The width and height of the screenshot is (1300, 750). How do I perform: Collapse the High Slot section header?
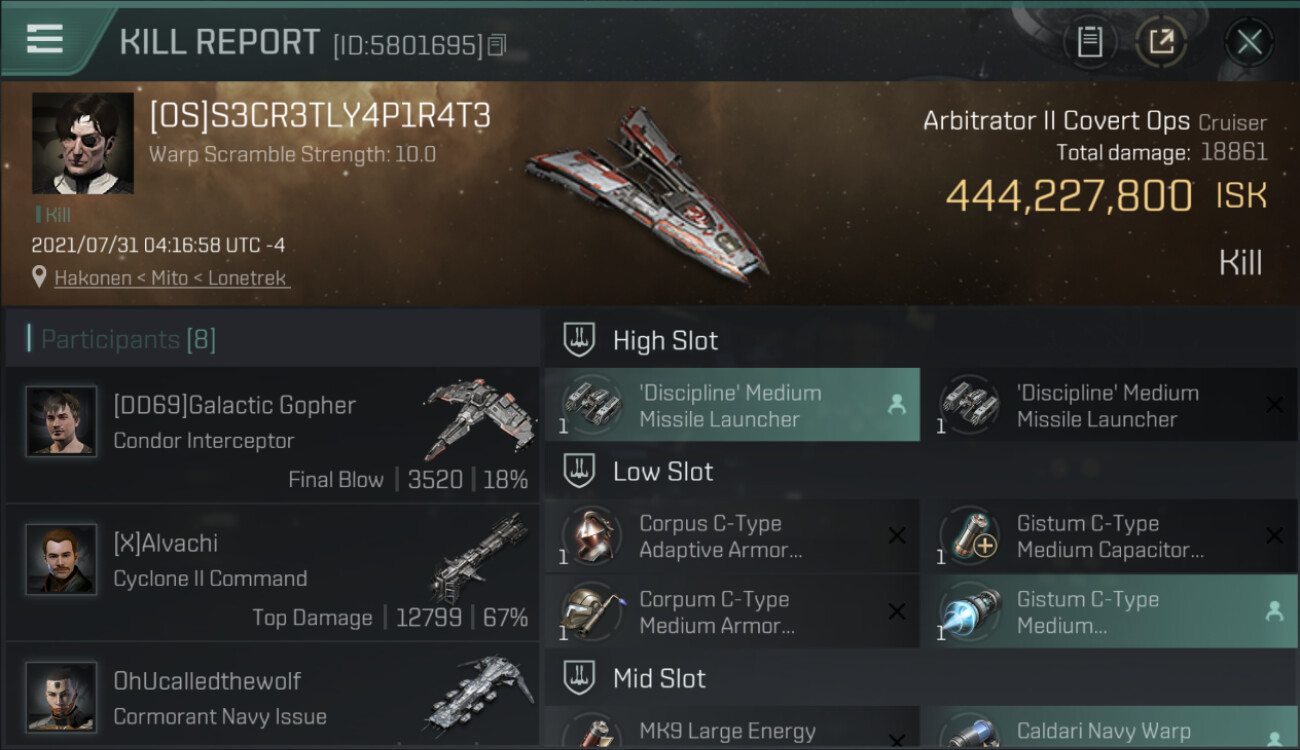921,341
